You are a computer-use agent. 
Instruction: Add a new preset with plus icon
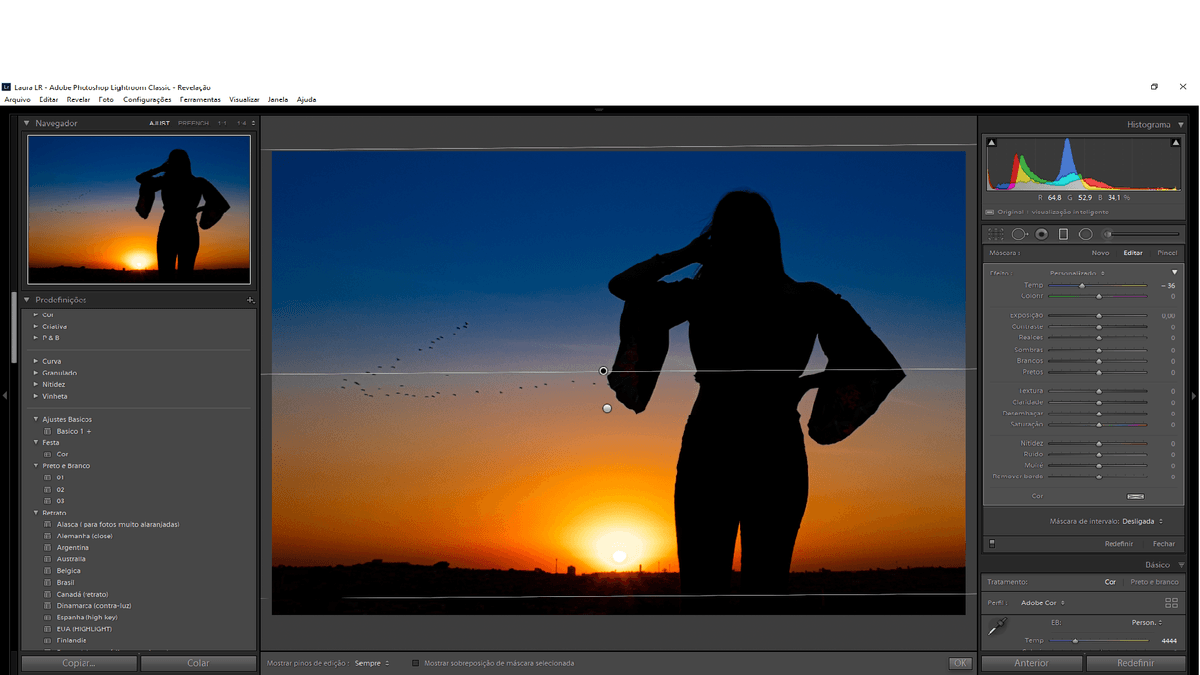click(250, 300)
